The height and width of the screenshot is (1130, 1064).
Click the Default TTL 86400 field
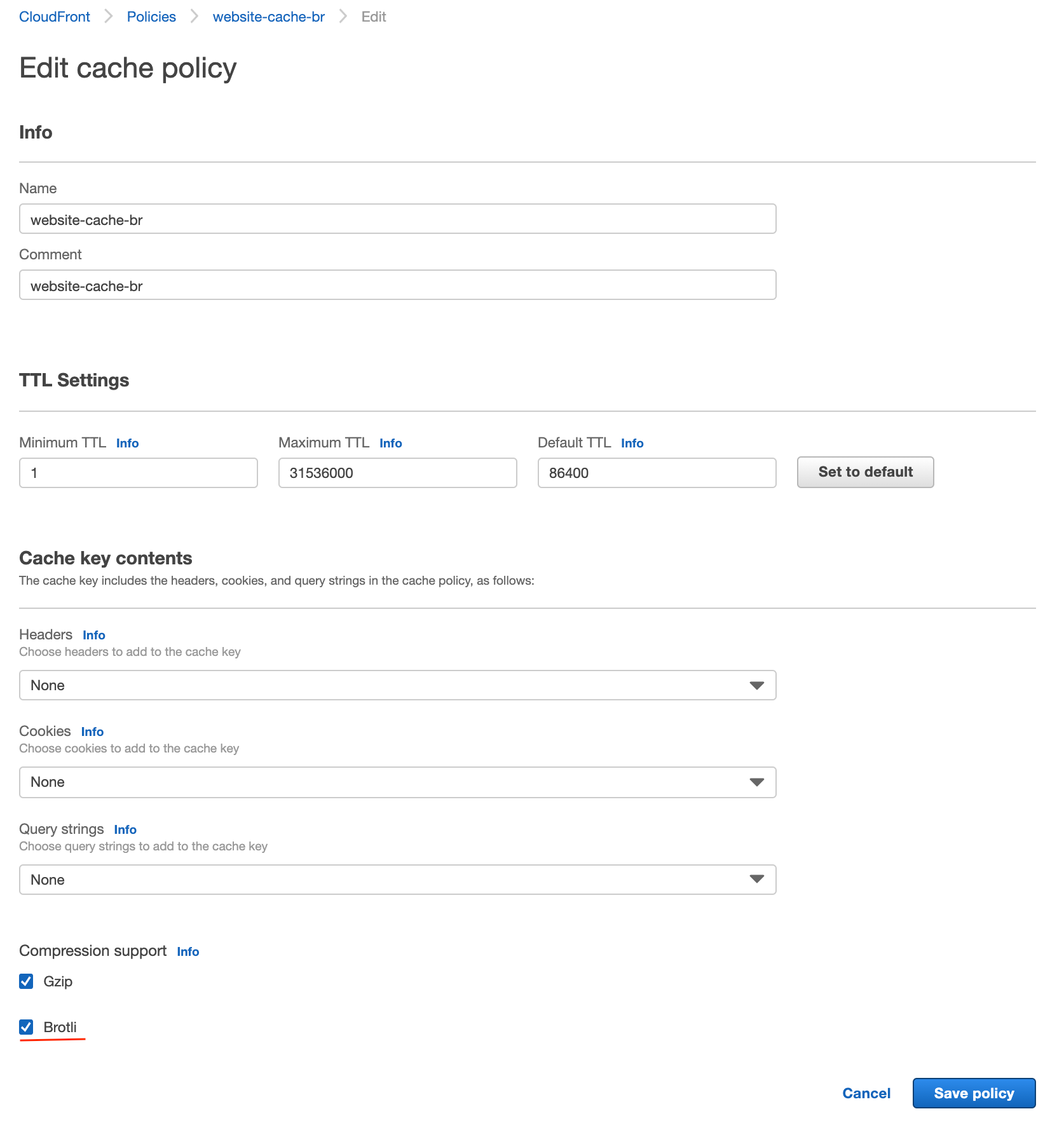(657, 473)
